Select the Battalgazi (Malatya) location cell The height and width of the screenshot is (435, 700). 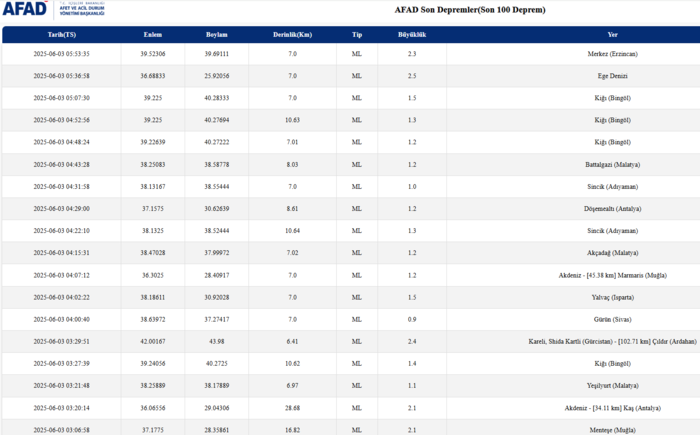612,165
